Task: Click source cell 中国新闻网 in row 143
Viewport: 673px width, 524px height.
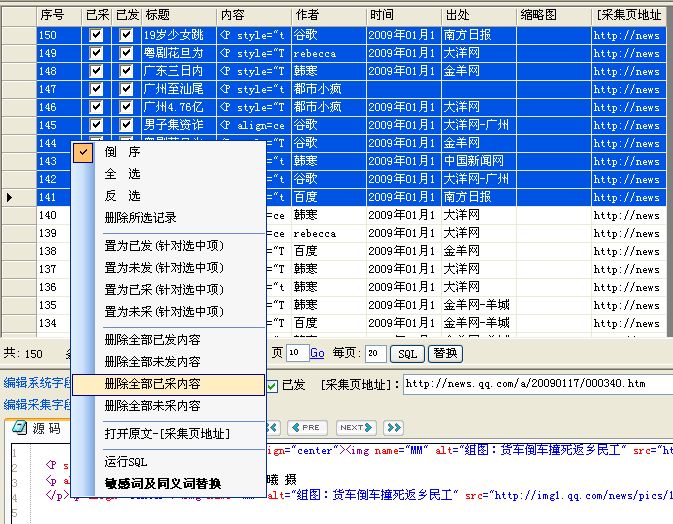Action: pos(479,161)
